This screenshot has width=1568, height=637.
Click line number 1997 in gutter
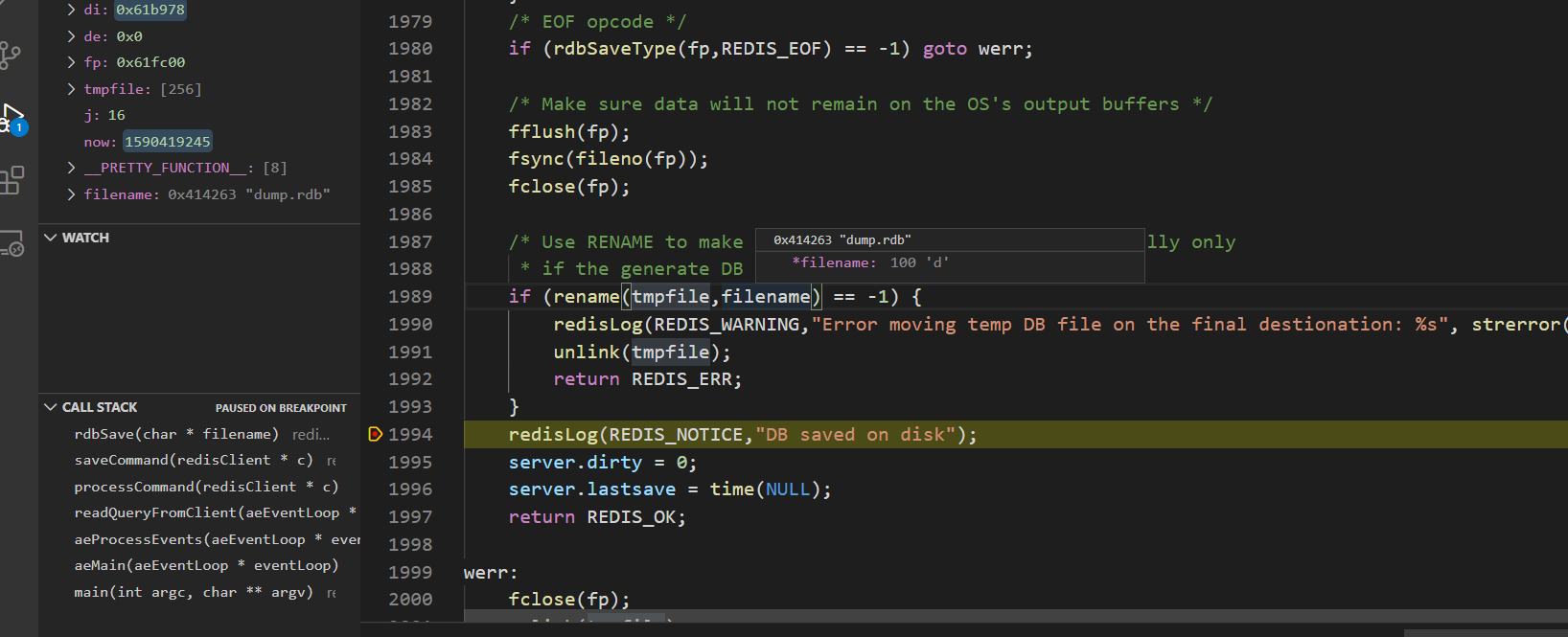pos(410,517)
